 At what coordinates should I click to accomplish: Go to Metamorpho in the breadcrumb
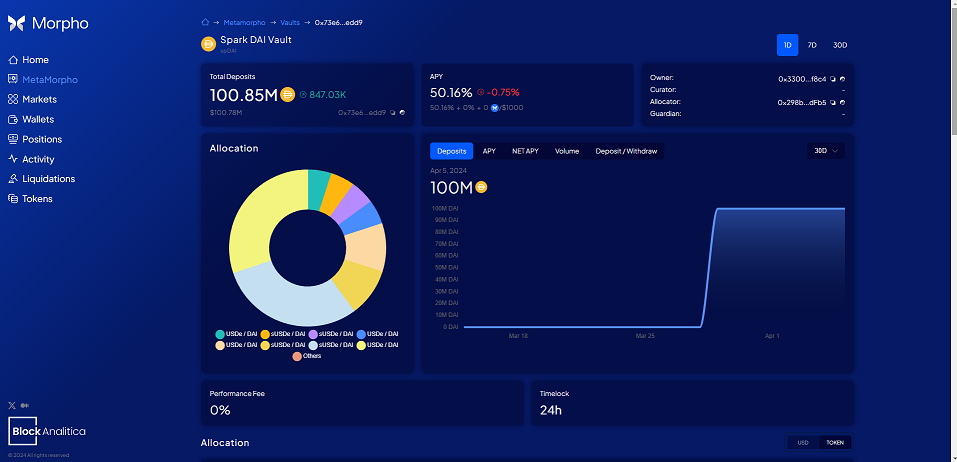click(x=244, y=23)
